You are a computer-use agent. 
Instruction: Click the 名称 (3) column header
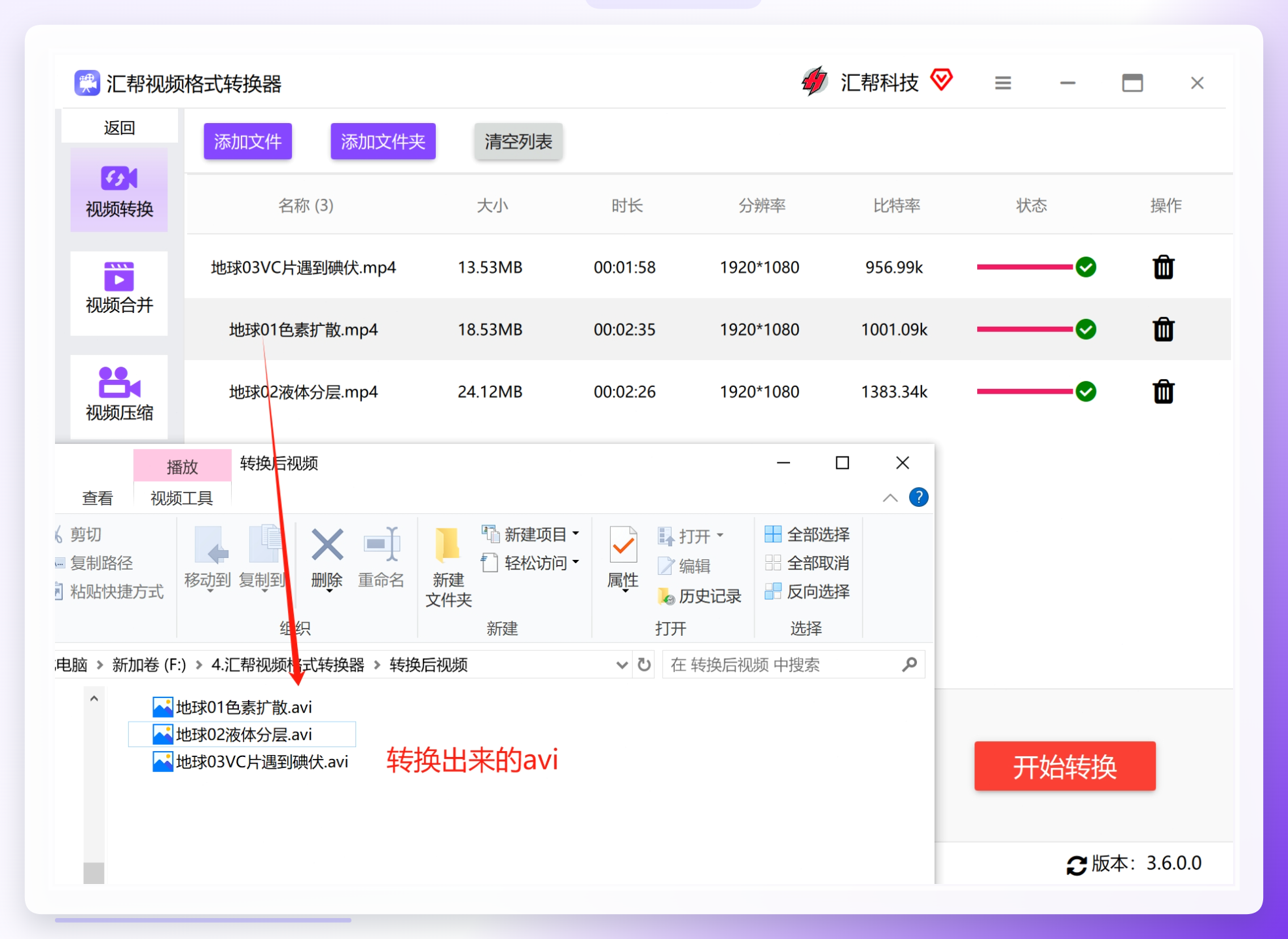coord(306,206)
